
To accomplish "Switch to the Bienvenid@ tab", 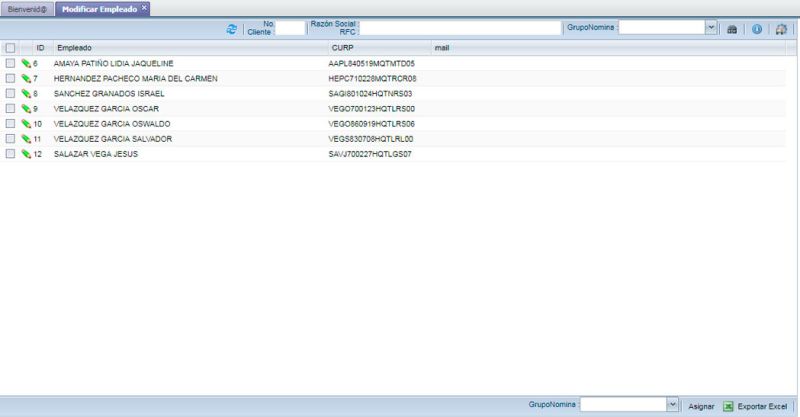I will 27,8.
